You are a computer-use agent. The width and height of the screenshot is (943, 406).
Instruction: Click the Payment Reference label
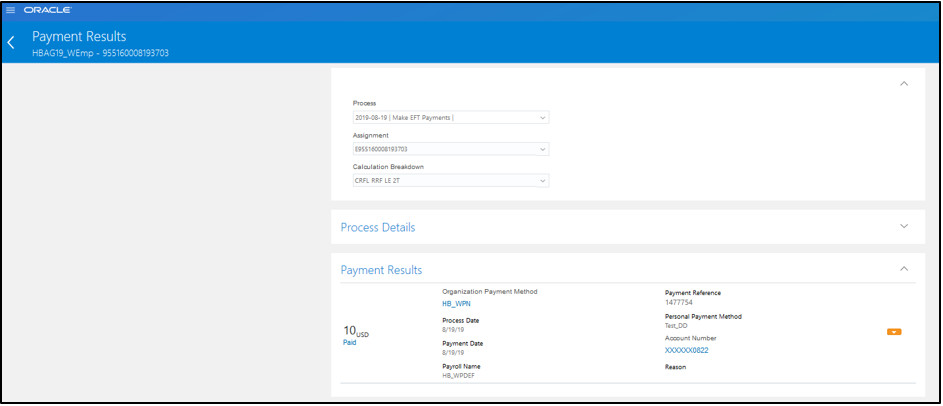point(693,293)
